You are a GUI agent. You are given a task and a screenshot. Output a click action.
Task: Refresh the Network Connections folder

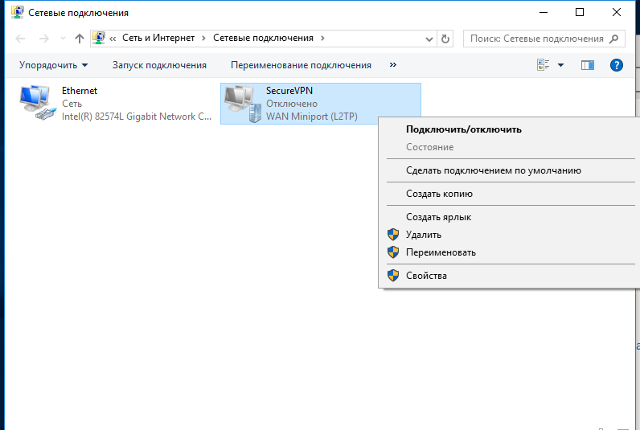(445, 39)
